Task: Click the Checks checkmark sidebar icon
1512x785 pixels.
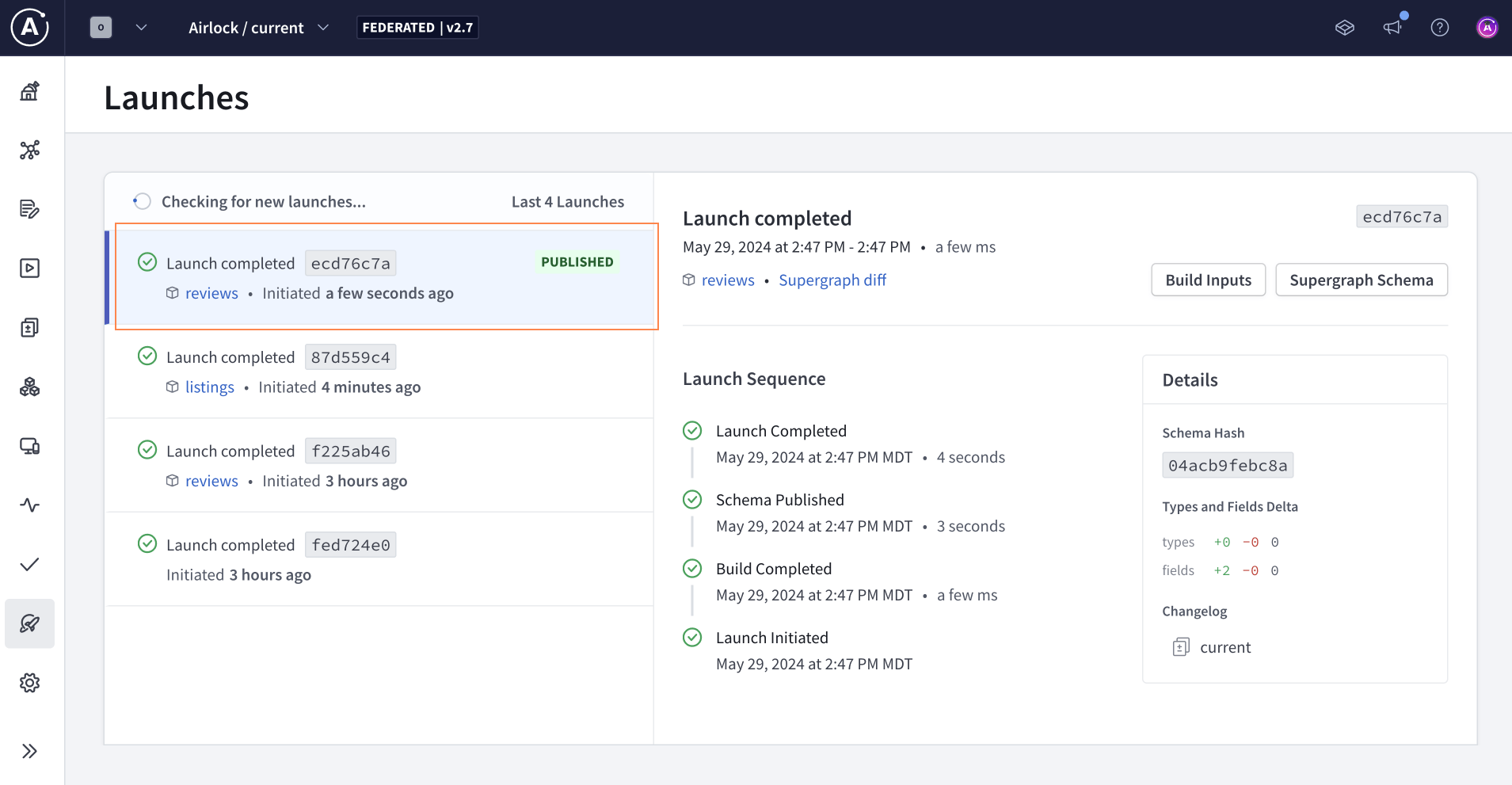Action: (x=29, y=564)
